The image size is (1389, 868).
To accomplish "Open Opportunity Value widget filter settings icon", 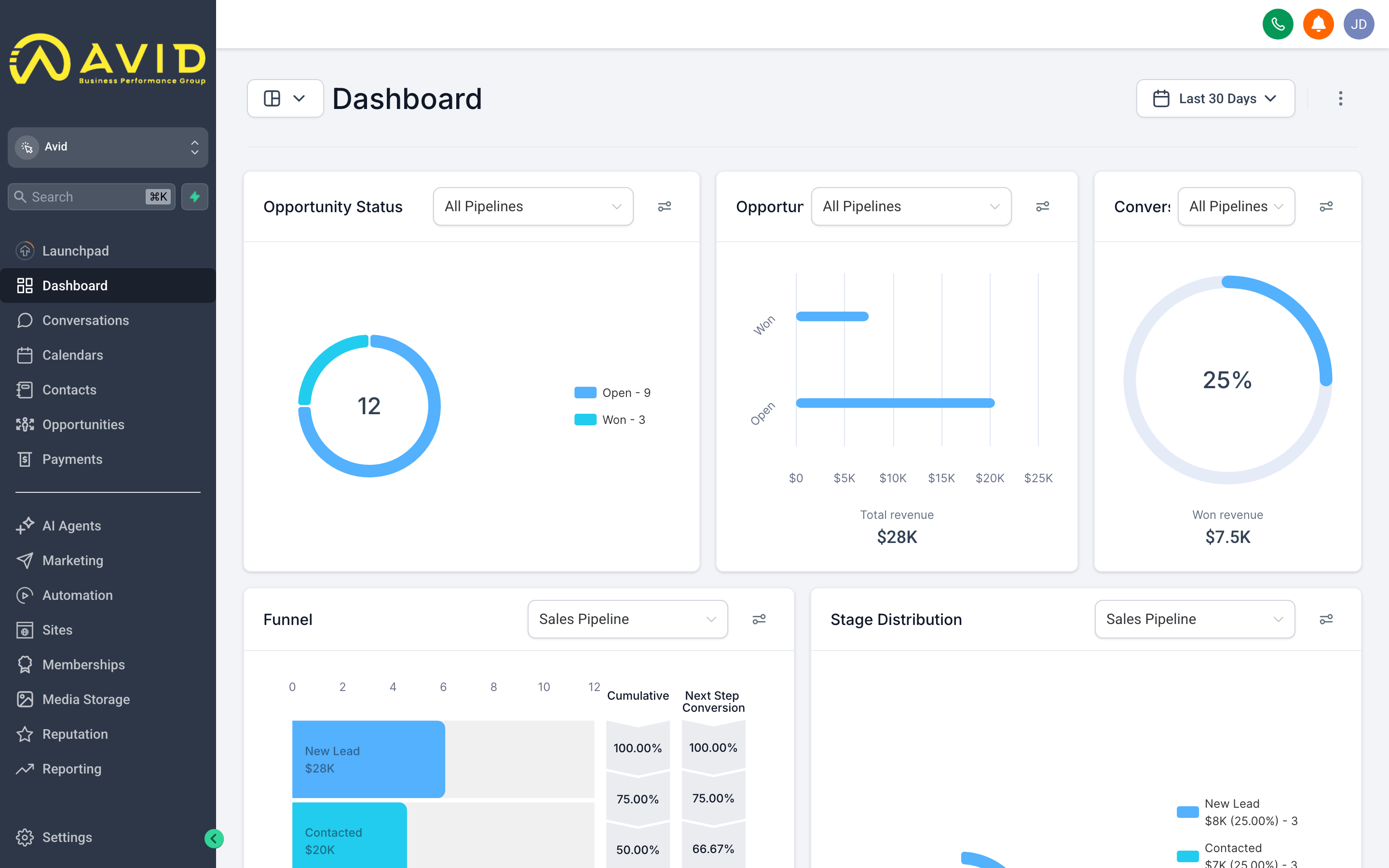I will (x=1043, y=206).
